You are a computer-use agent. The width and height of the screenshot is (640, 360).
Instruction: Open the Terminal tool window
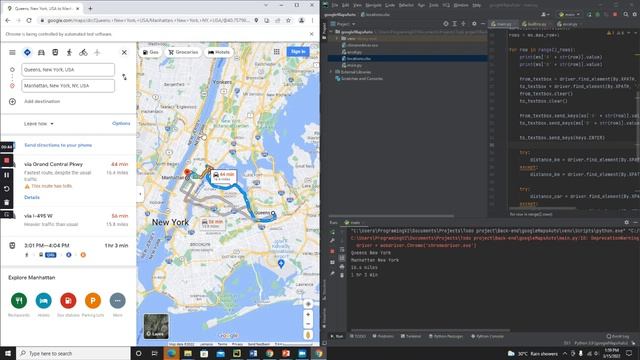point(411,336)
